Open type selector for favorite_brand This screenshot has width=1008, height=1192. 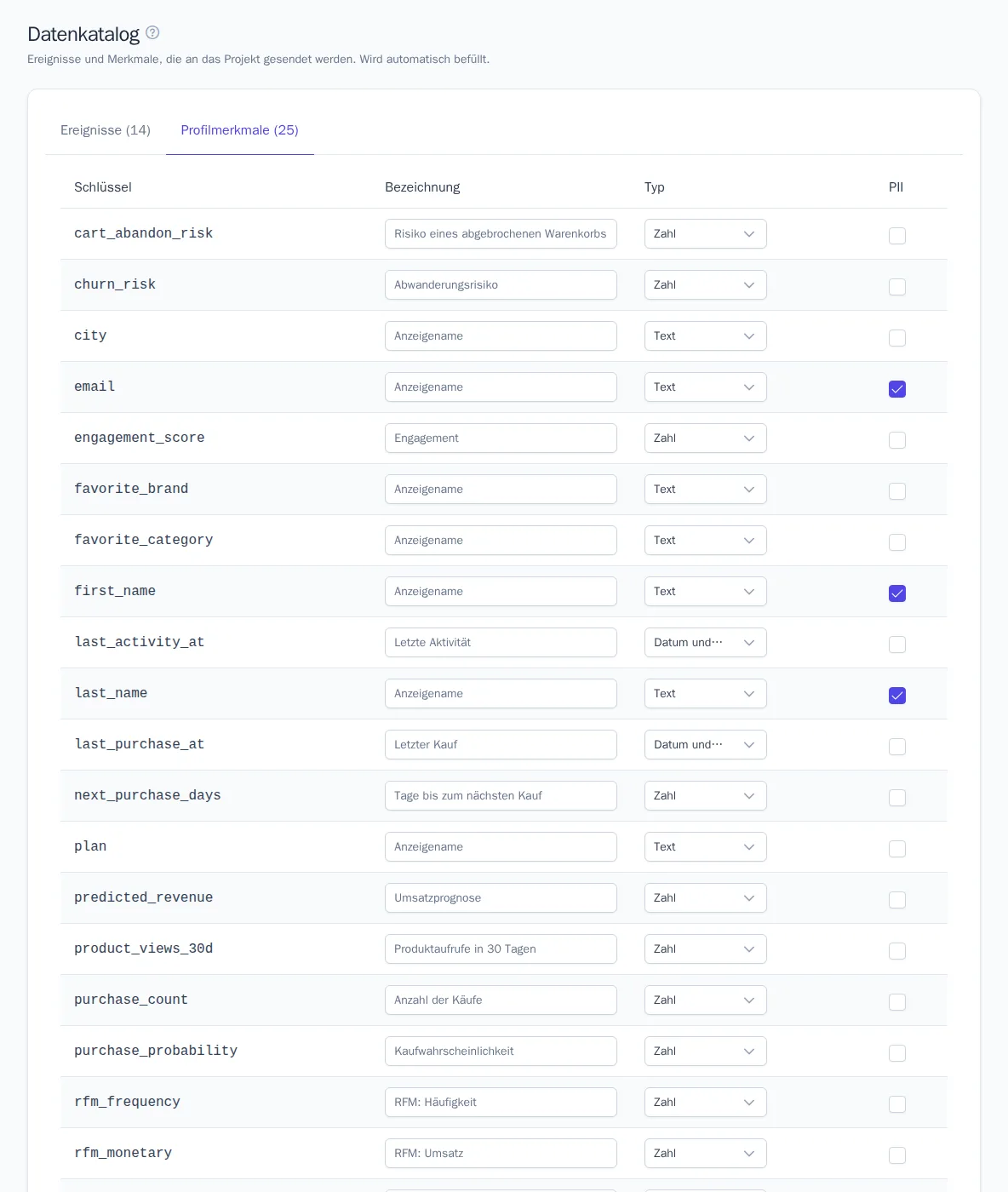[x=706, y=490]
